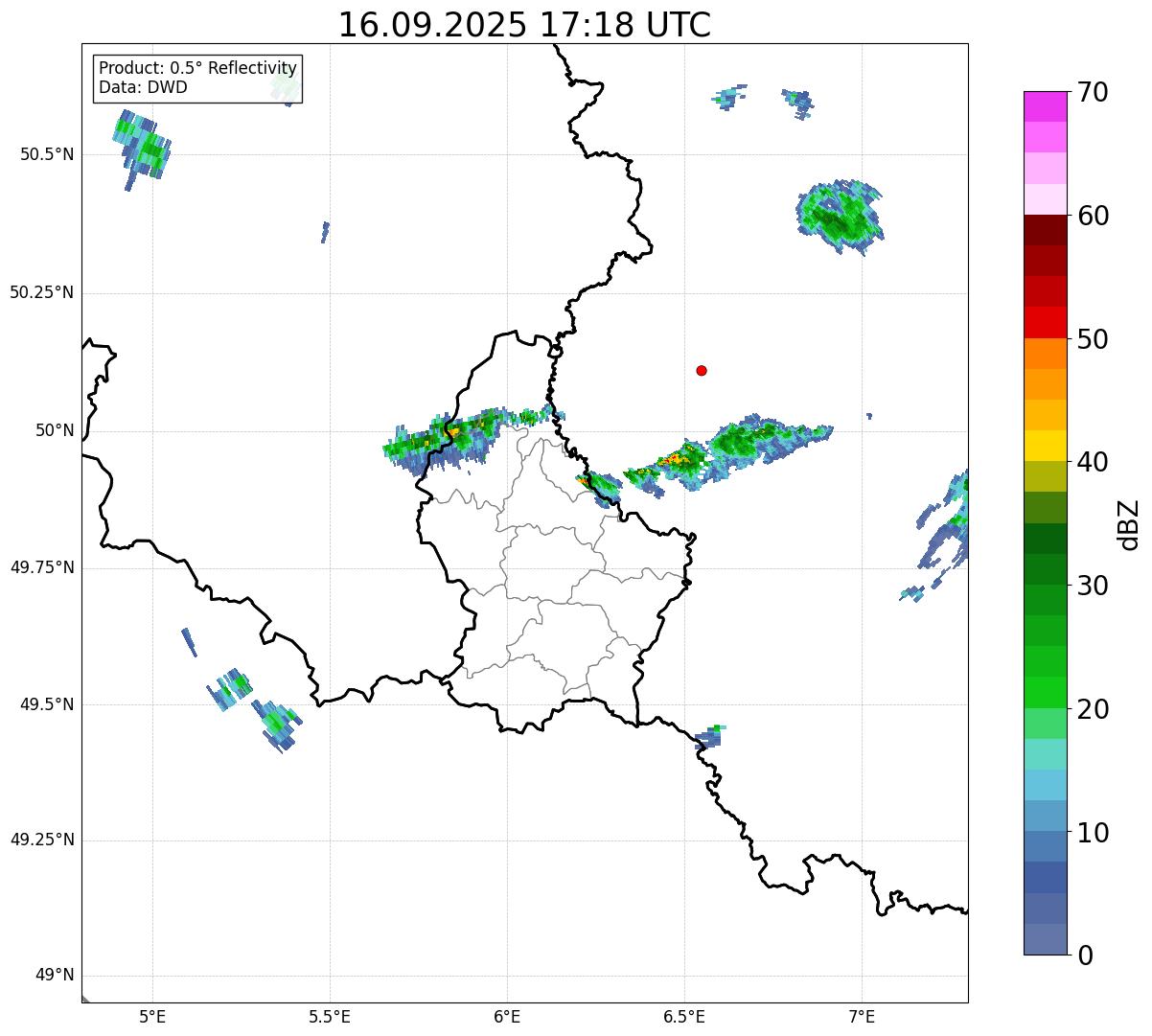Screen dimensions: 1152x1036
Task: Click the "dBZ" colorbar axis label
Action: click(x=1130, y=524)
